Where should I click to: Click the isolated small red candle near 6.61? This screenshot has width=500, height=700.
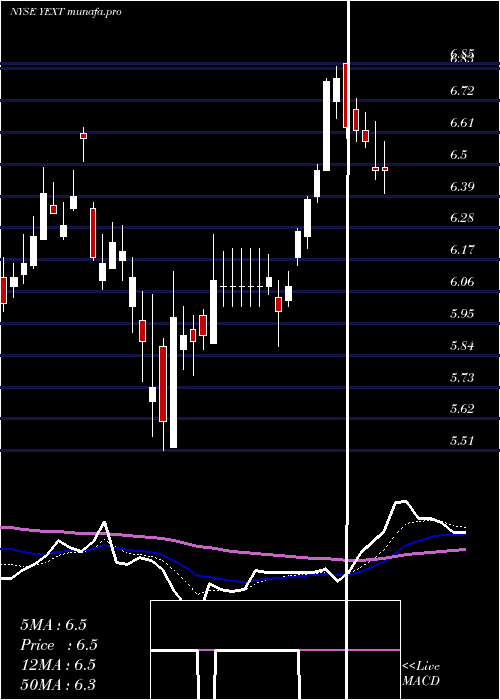83,136
